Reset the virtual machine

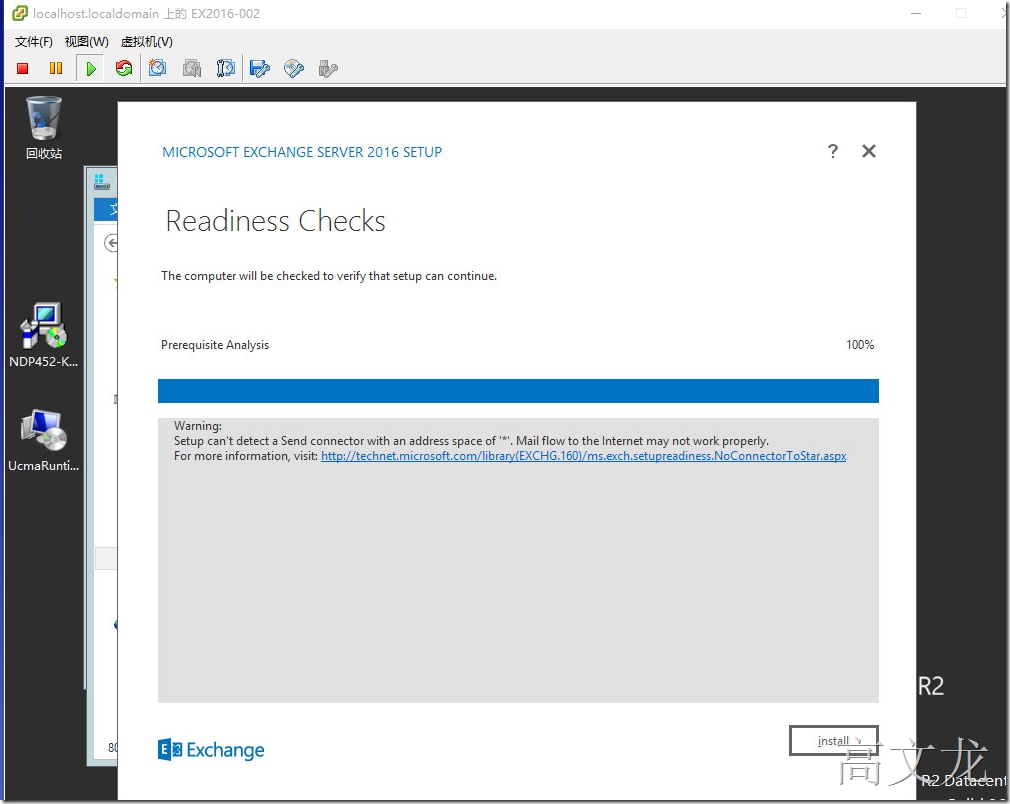coord(124,68)
